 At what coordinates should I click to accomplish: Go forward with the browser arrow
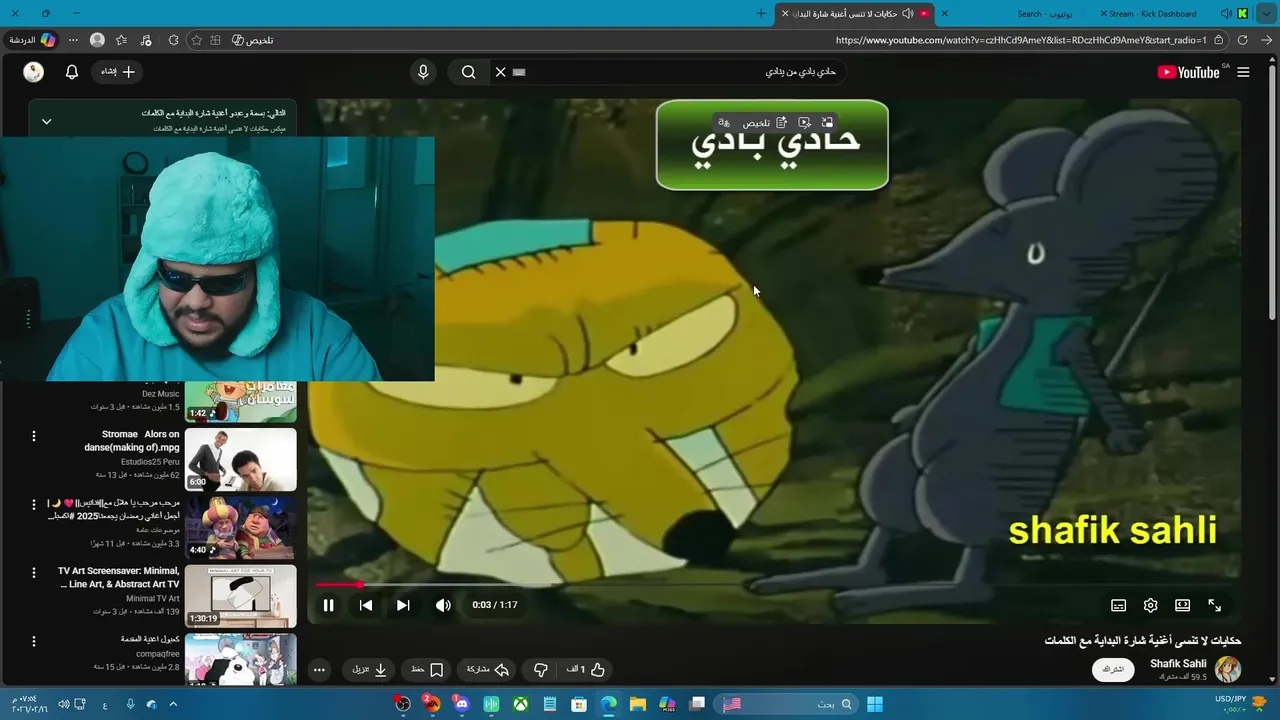coord(1267,40)
